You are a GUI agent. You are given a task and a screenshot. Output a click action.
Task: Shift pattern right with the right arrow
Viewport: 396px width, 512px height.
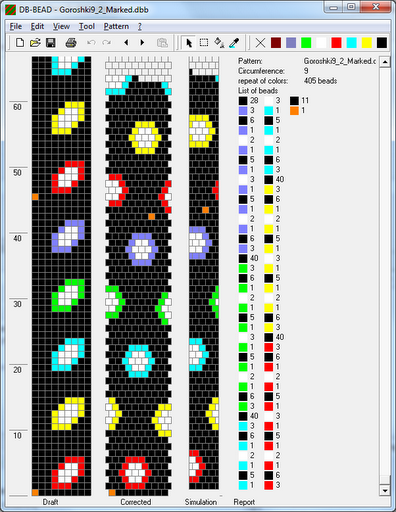142,43
